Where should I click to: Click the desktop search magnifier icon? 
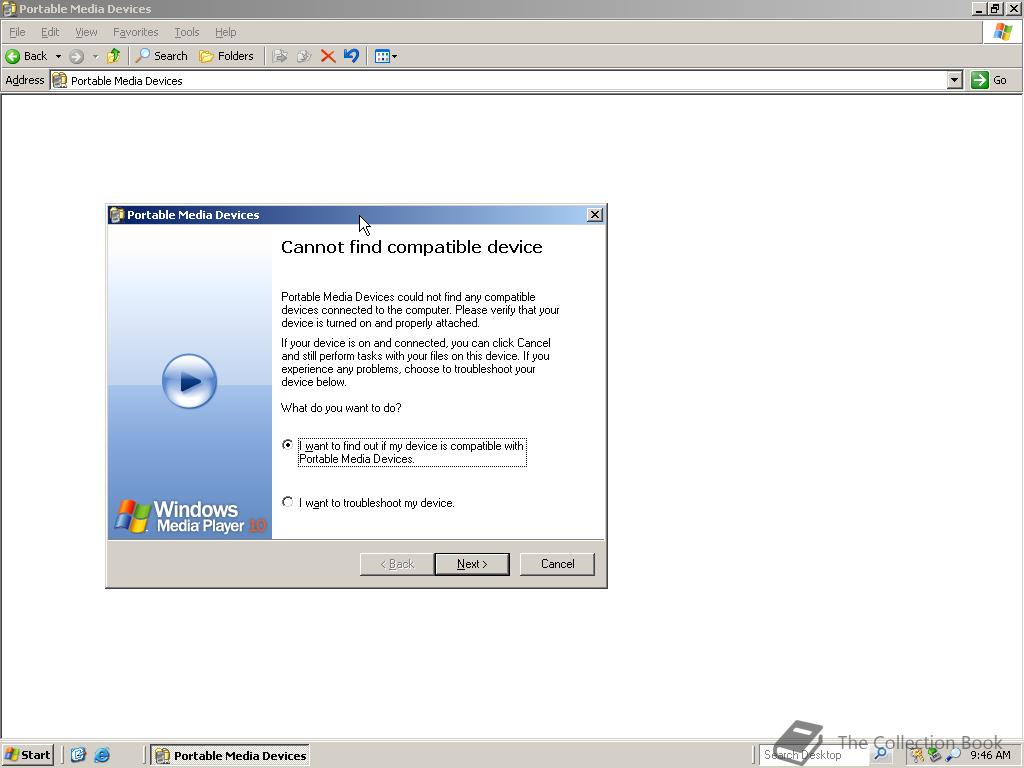pos(880,754)
